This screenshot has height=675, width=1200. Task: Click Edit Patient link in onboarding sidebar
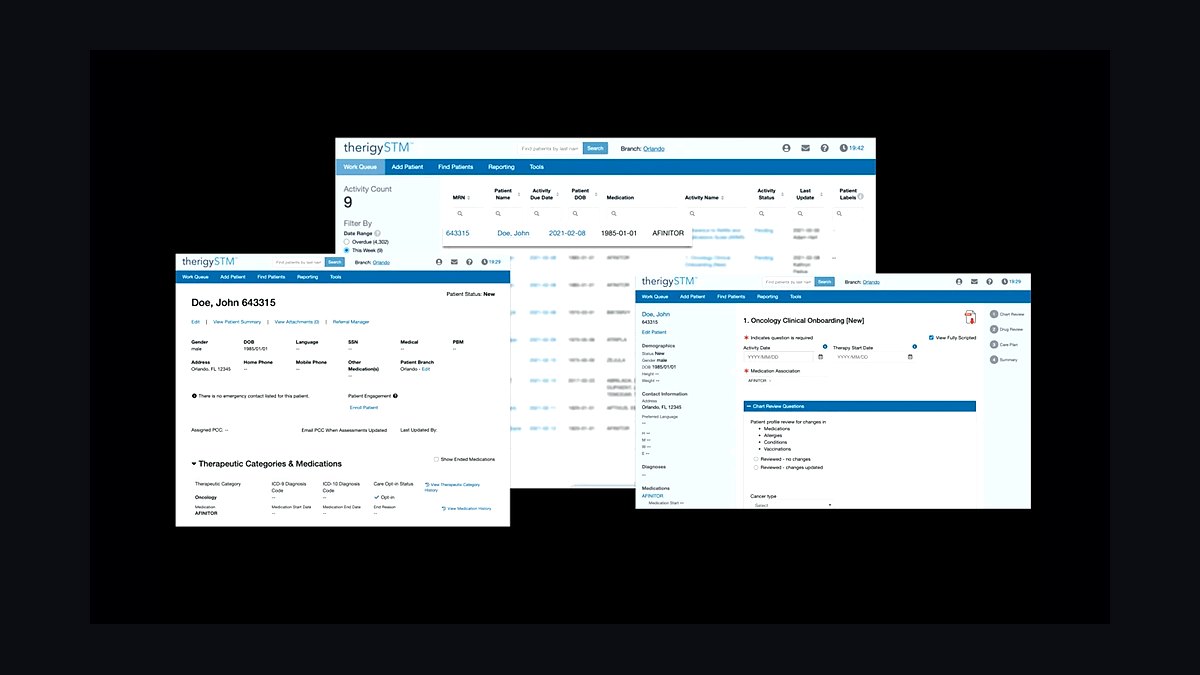coord(654,331)
